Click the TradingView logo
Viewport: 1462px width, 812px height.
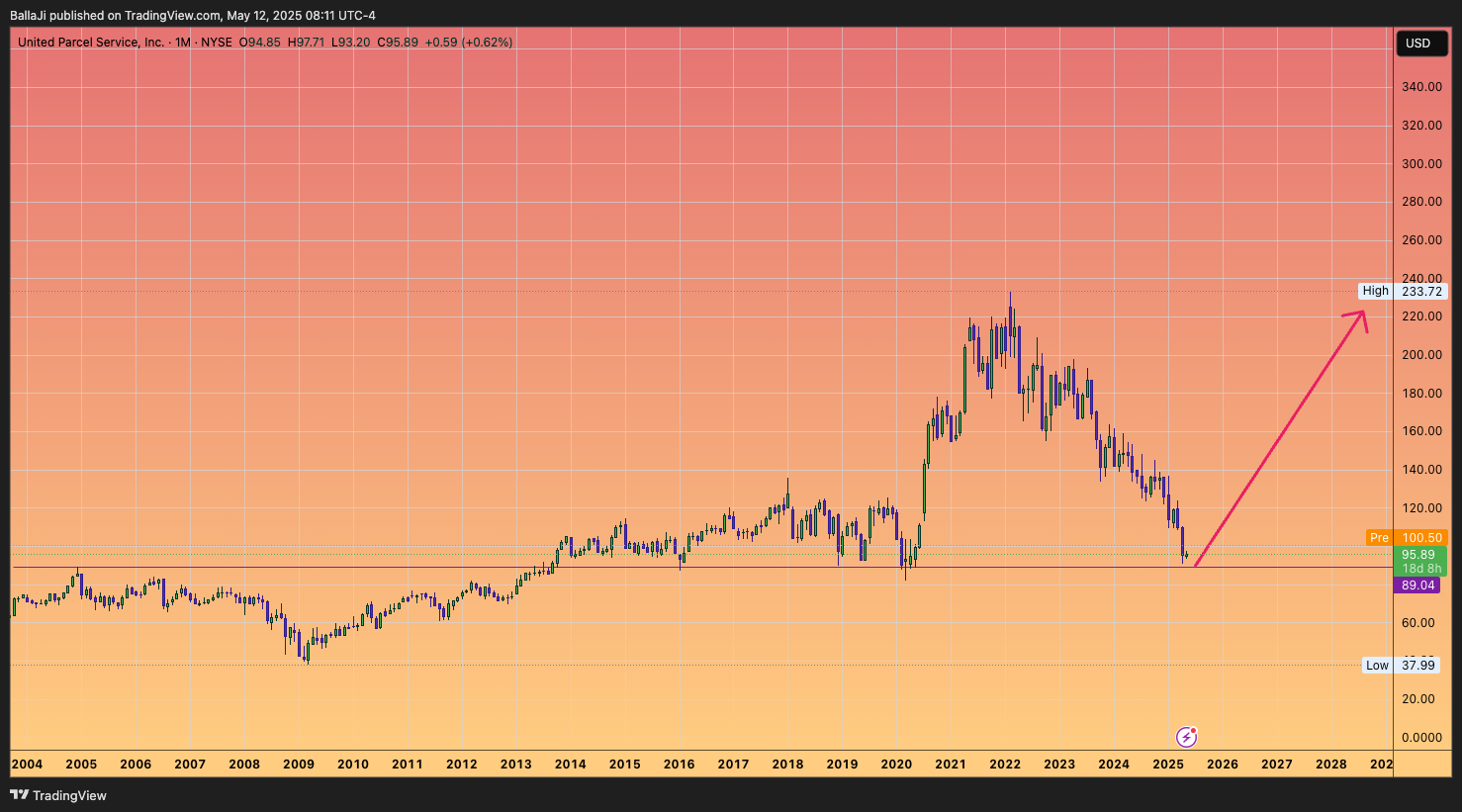pos(58,795)
